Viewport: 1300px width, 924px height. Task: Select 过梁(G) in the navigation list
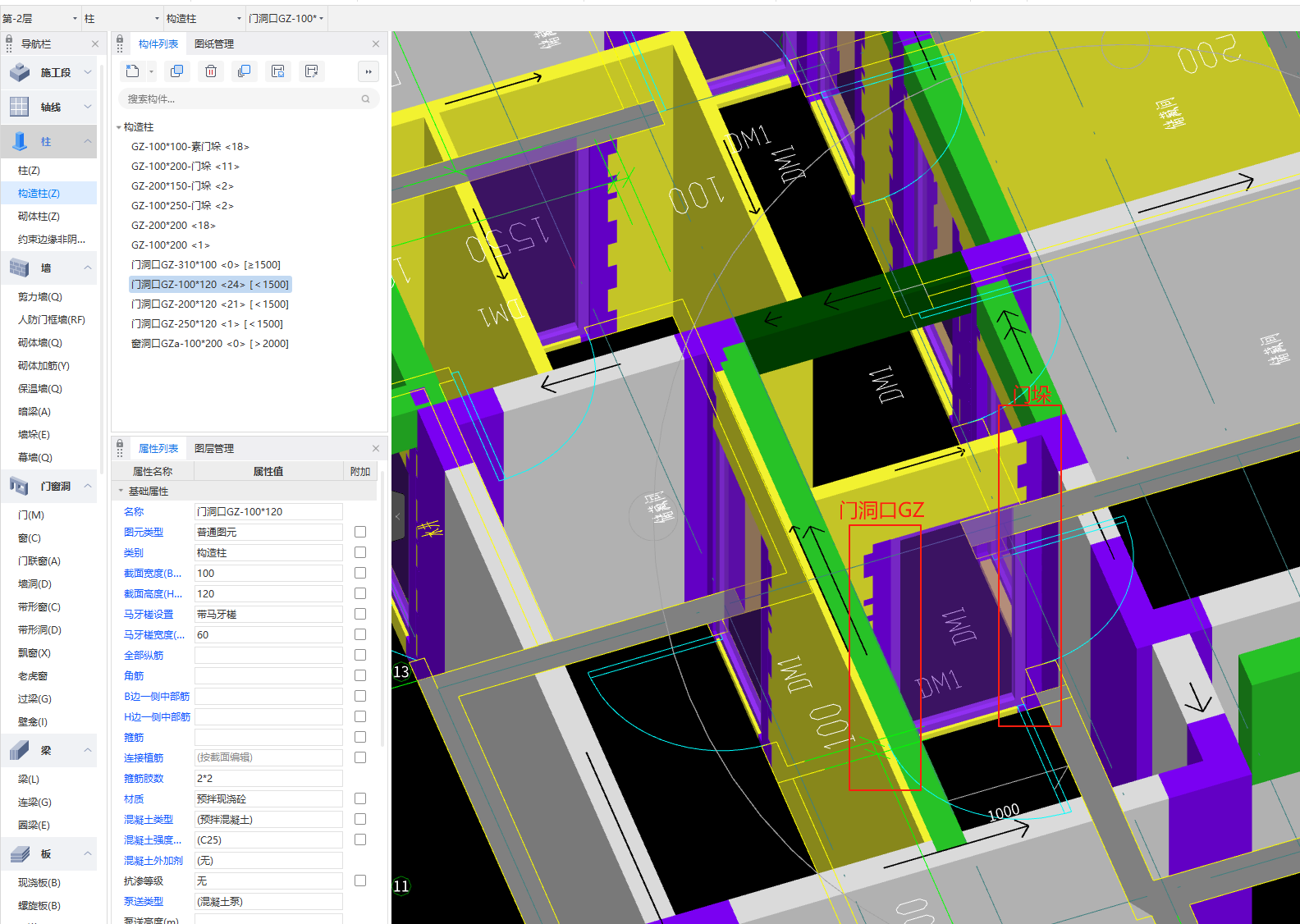tap(34, 699)
